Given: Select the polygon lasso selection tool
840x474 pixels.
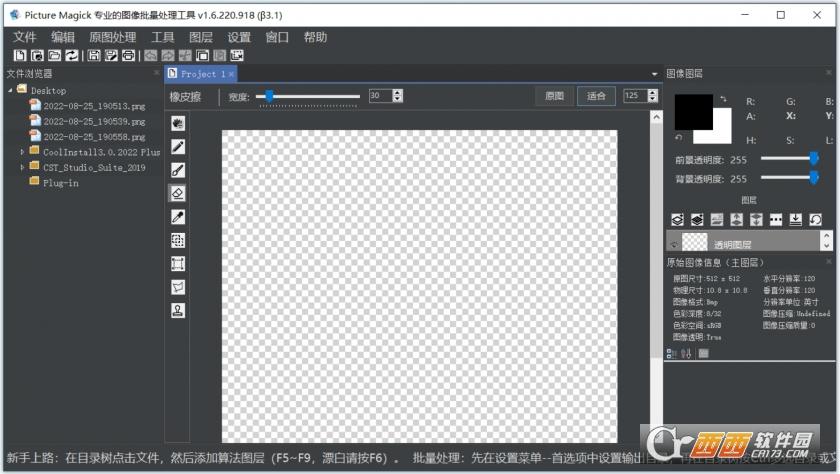Looking at the screenshot, I should click(x=178, y=287).
